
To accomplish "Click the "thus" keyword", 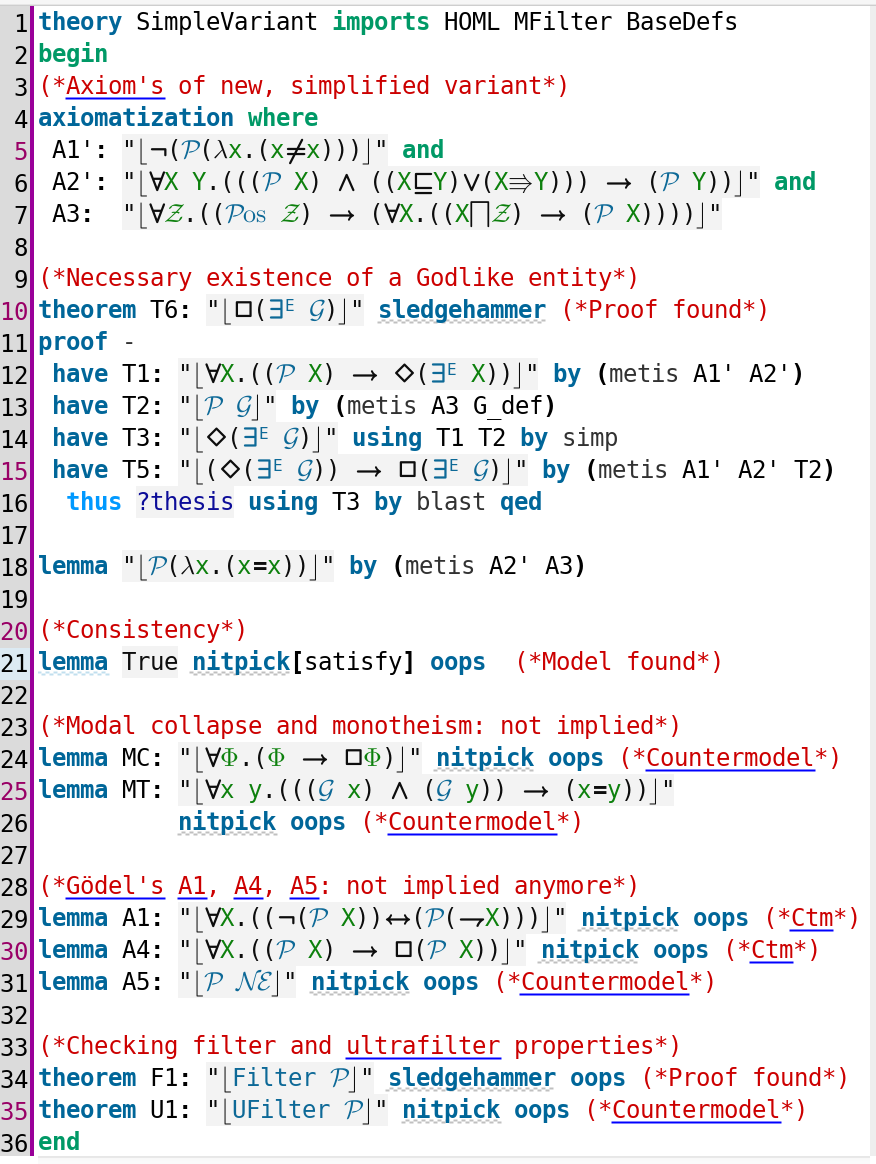I will 94,501.
